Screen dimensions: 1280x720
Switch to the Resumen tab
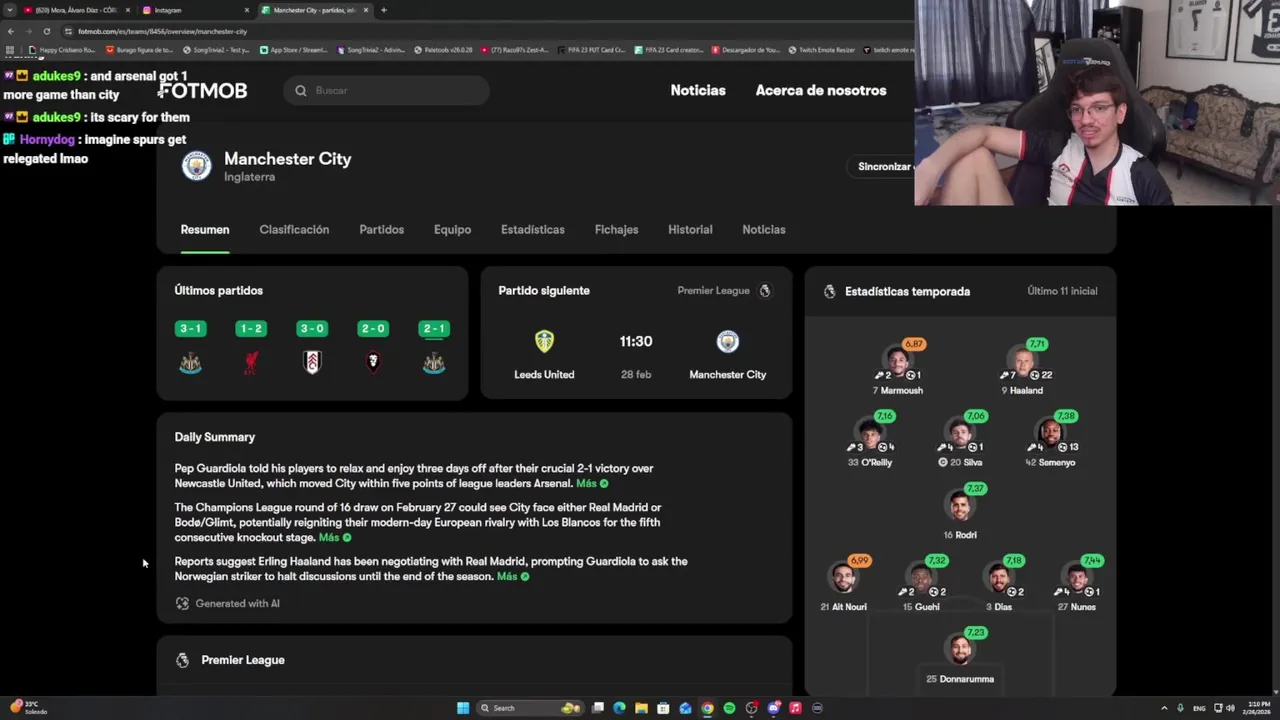tap(205, 230)
